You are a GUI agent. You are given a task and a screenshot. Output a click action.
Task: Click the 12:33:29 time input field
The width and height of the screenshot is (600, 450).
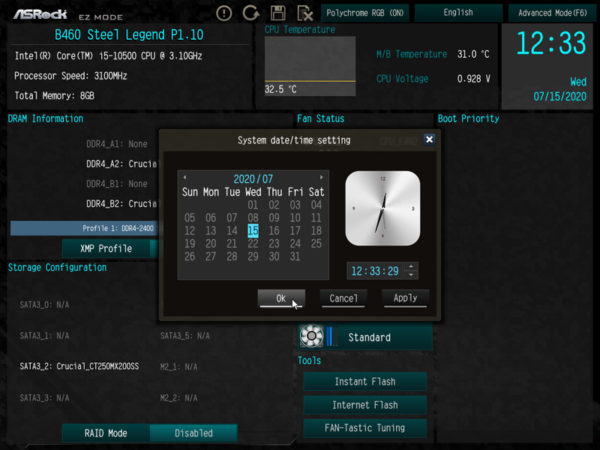pos(376,271)
